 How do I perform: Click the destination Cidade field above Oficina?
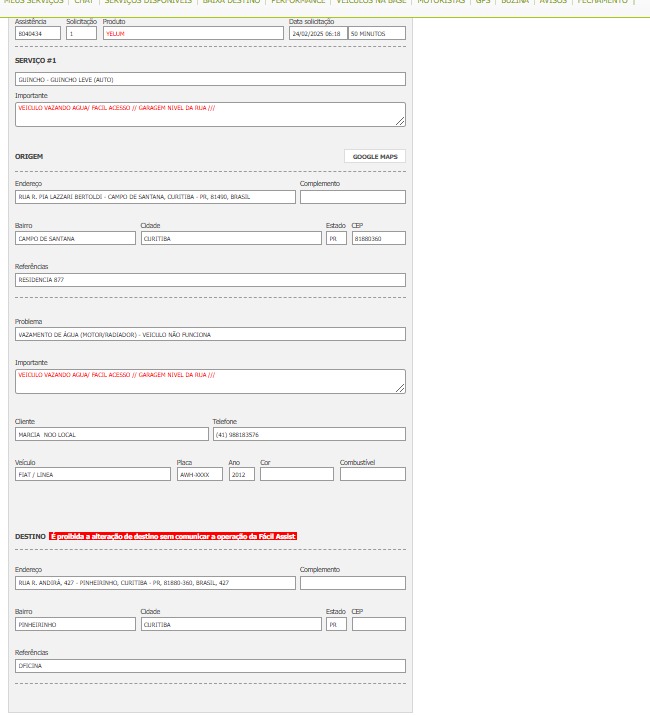click(231, 624)
